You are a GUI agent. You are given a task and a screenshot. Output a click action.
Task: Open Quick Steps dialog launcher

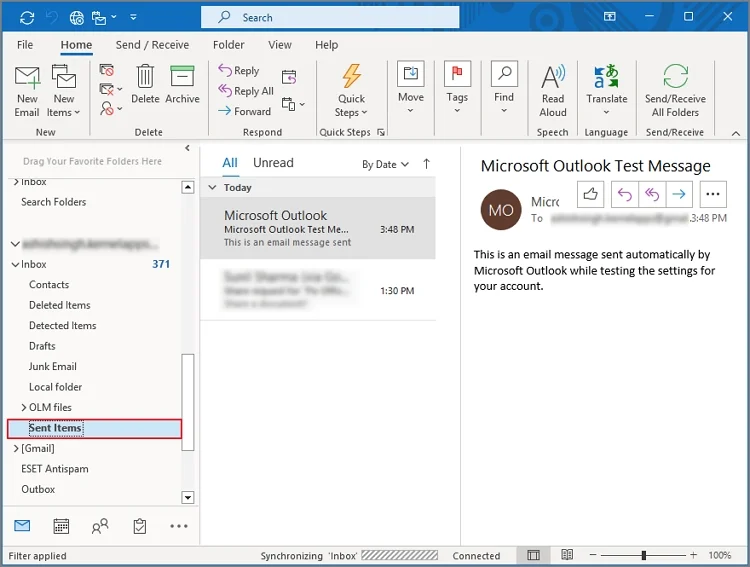coord(381,132)
